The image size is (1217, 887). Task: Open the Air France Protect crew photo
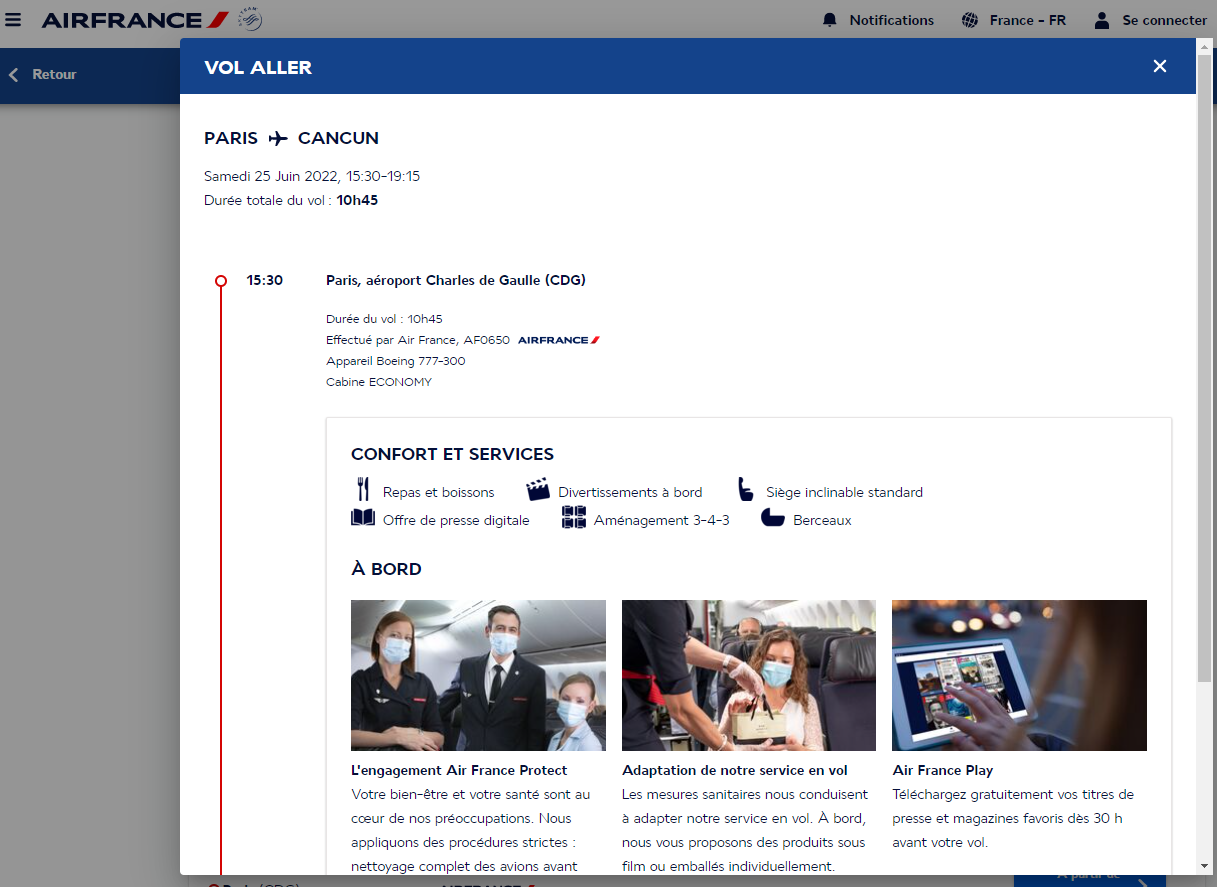[478, 675]
